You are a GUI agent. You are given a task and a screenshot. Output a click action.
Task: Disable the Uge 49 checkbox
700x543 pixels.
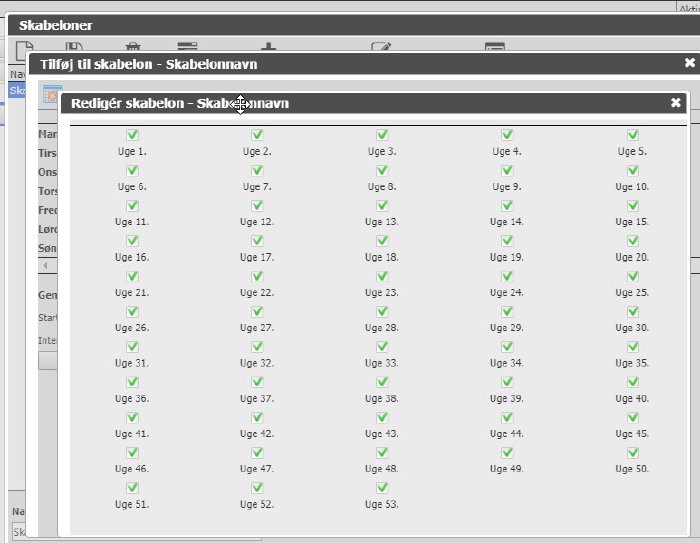point(507,452)
